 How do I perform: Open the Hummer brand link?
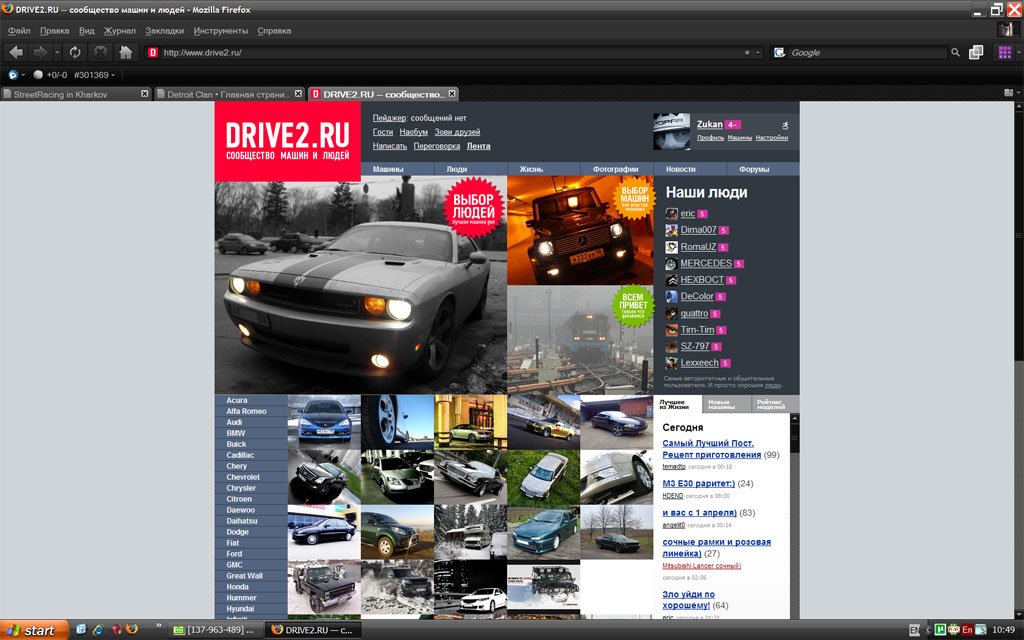coord(242,598)
